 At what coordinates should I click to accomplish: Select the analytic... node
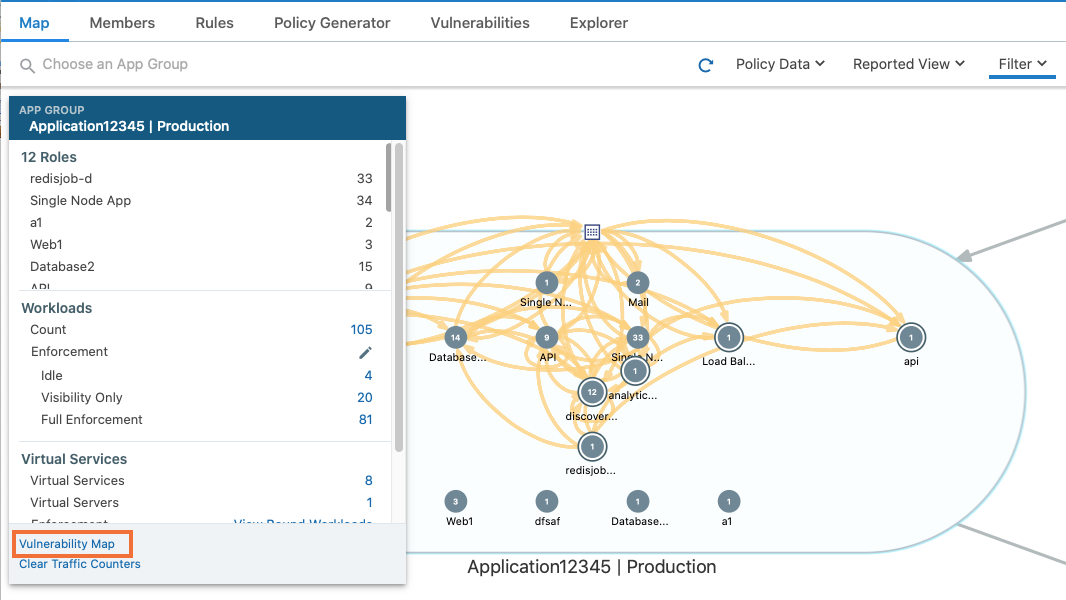tap(635, 371)
